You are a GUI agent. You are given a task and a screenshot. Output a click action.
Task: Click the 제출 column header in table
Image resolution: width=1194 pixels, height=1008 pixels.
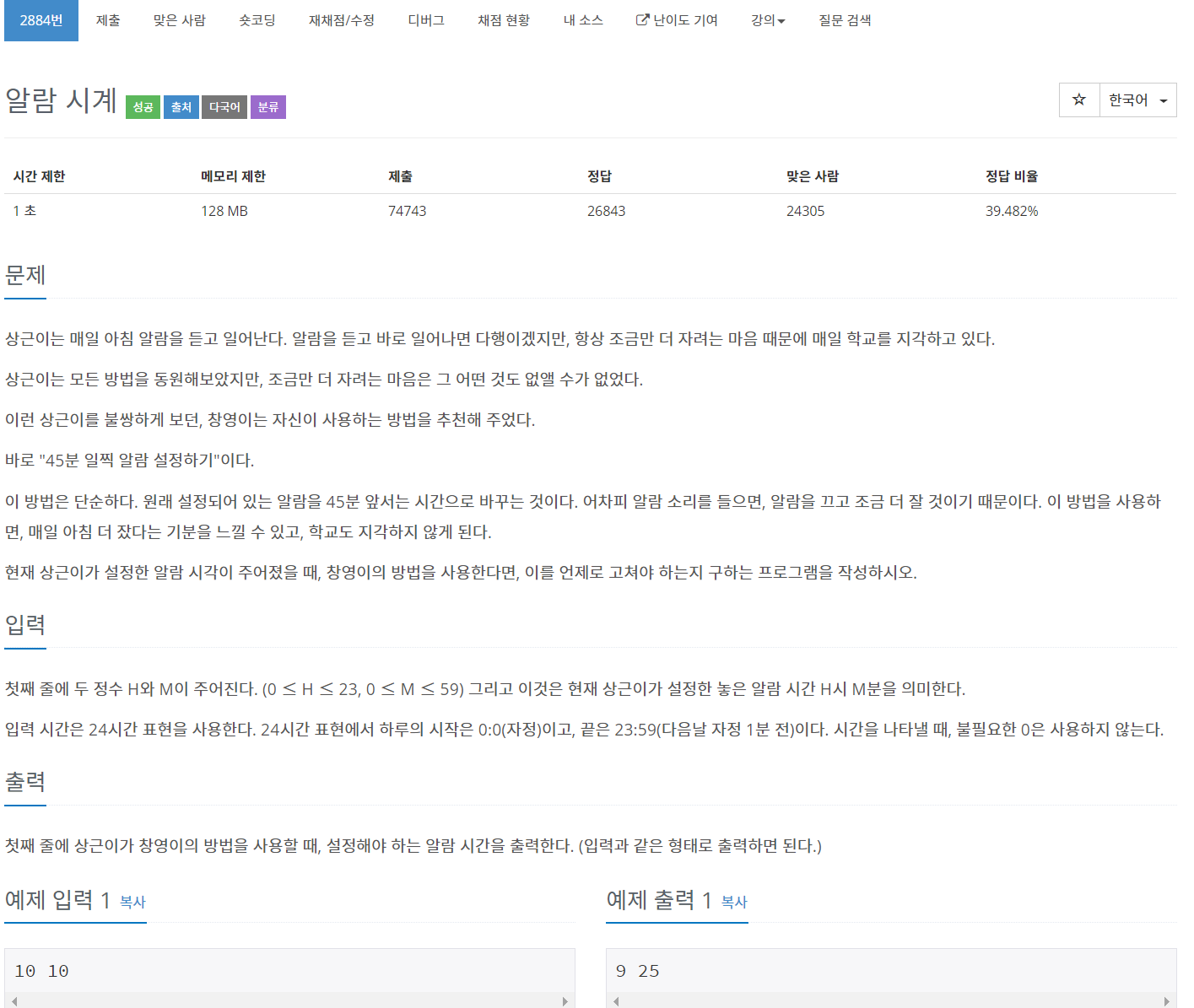pos(400,176)
